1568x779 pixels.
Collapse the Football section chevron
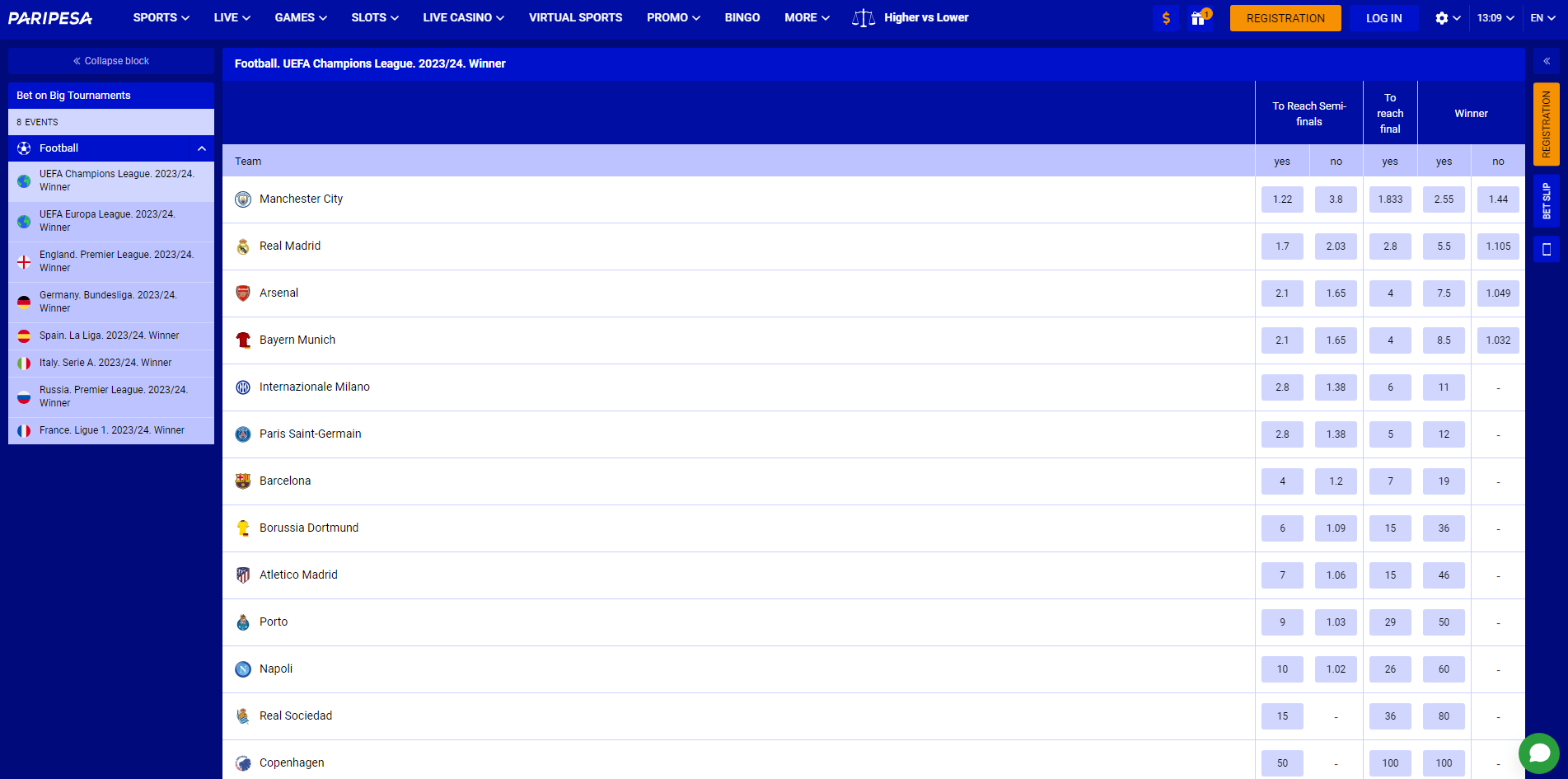(202, 148)
